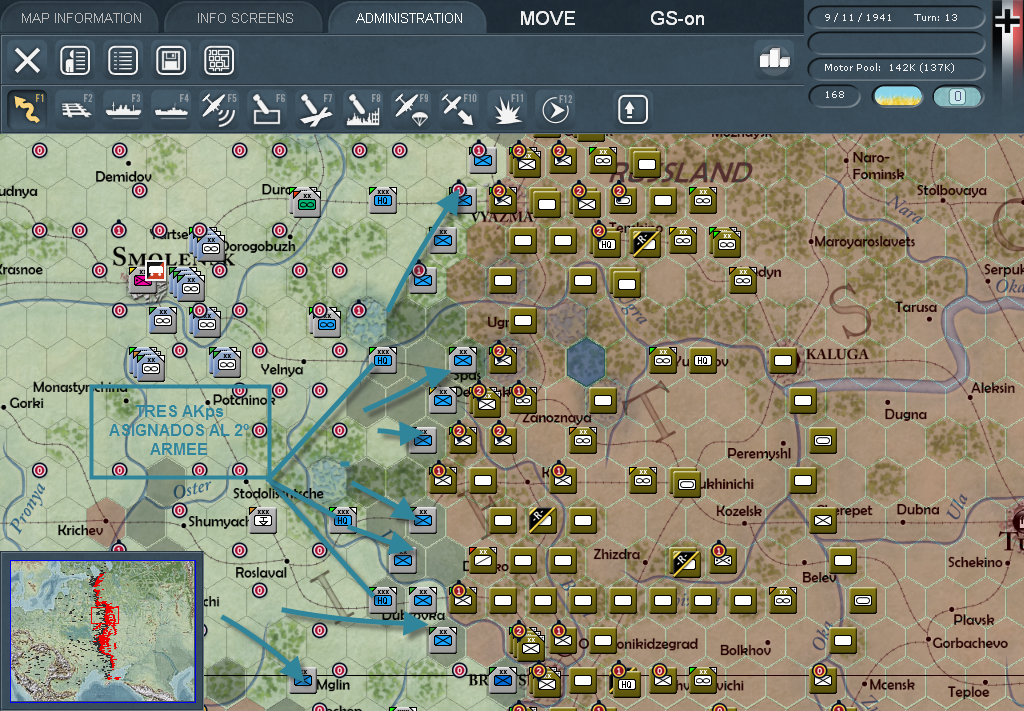
Task: Click the Roslavl town label
Action: [261, 573]
